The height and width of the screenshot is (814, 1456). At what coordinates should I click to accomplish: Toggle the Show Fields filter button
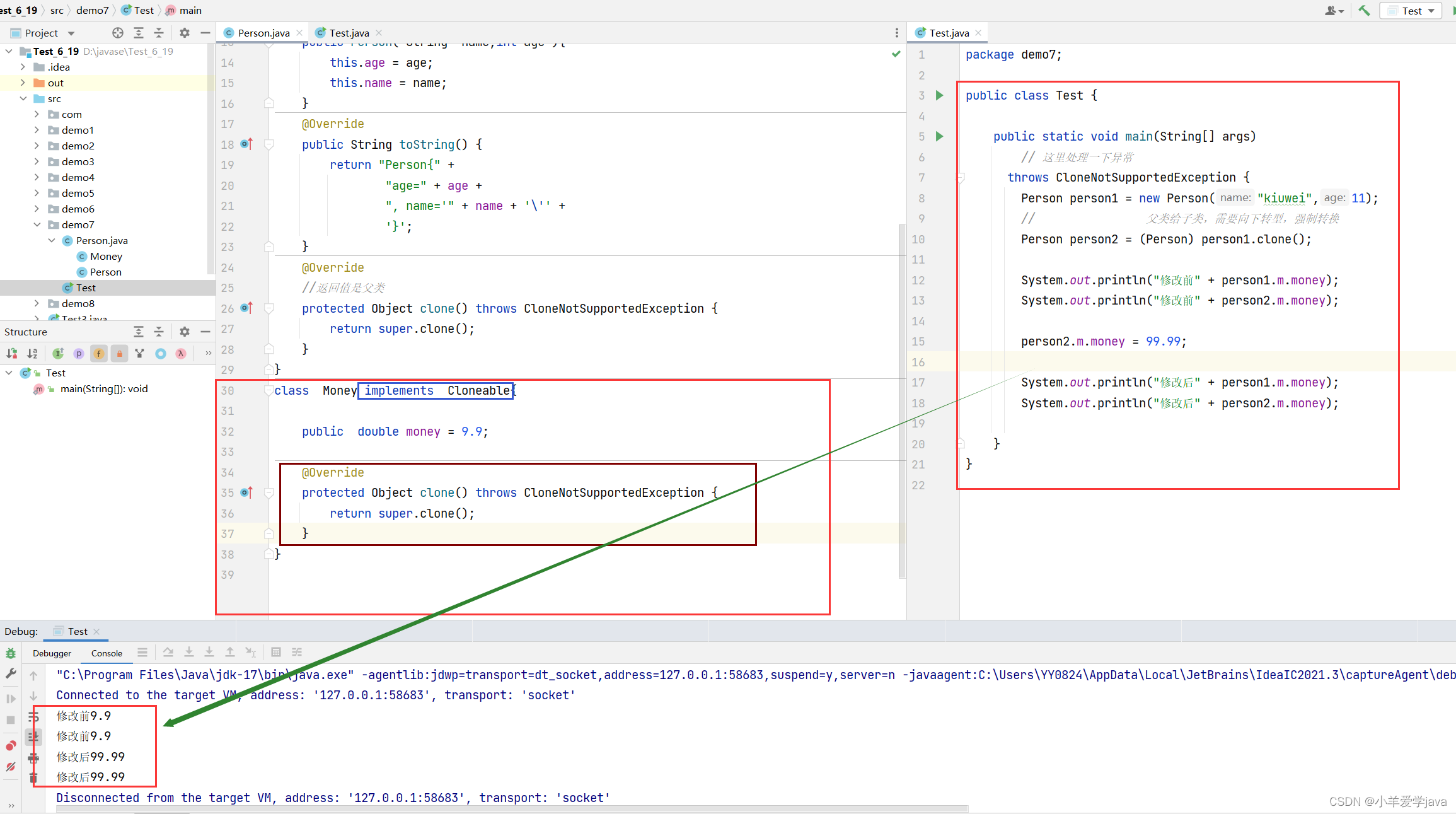(x=99, y=354)
